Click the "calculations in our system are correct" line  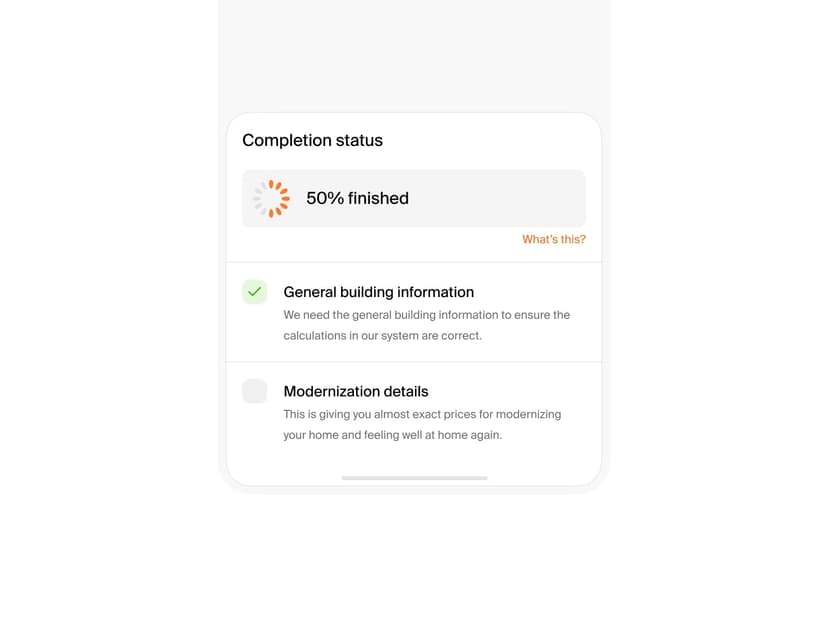[x=382, y=336]
